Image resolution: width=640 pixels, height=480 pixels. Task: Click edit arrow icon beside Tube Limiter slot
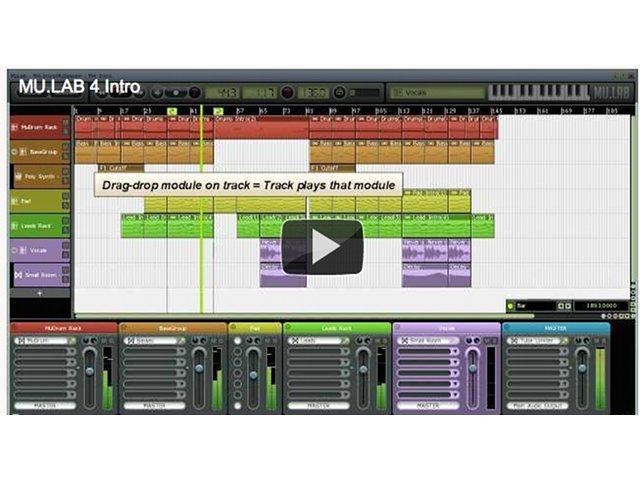pyautogui.click(x=564, y=341)
